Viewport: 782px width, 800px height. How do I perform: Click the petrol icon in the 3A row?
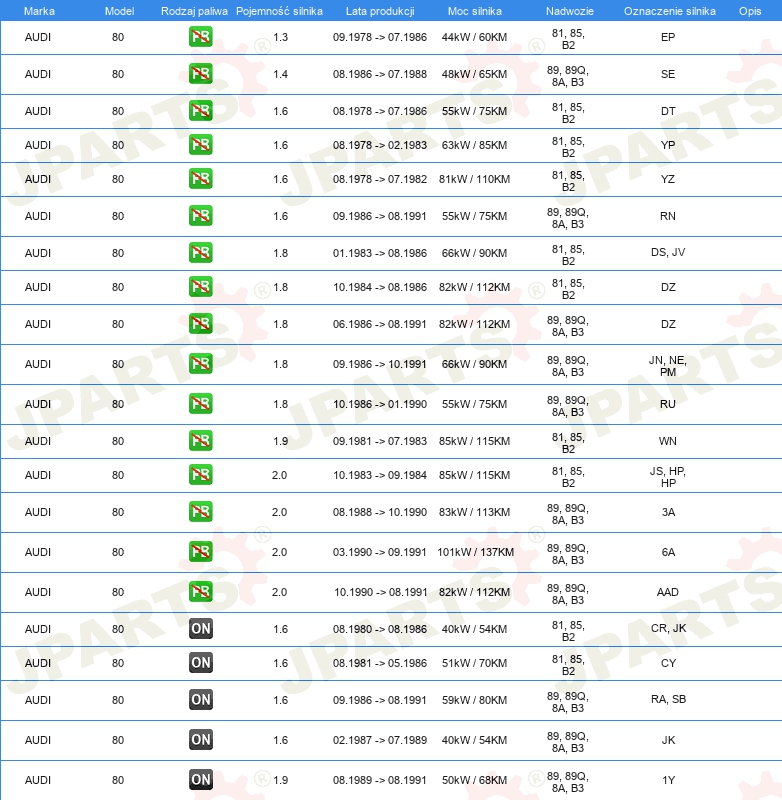200,512
